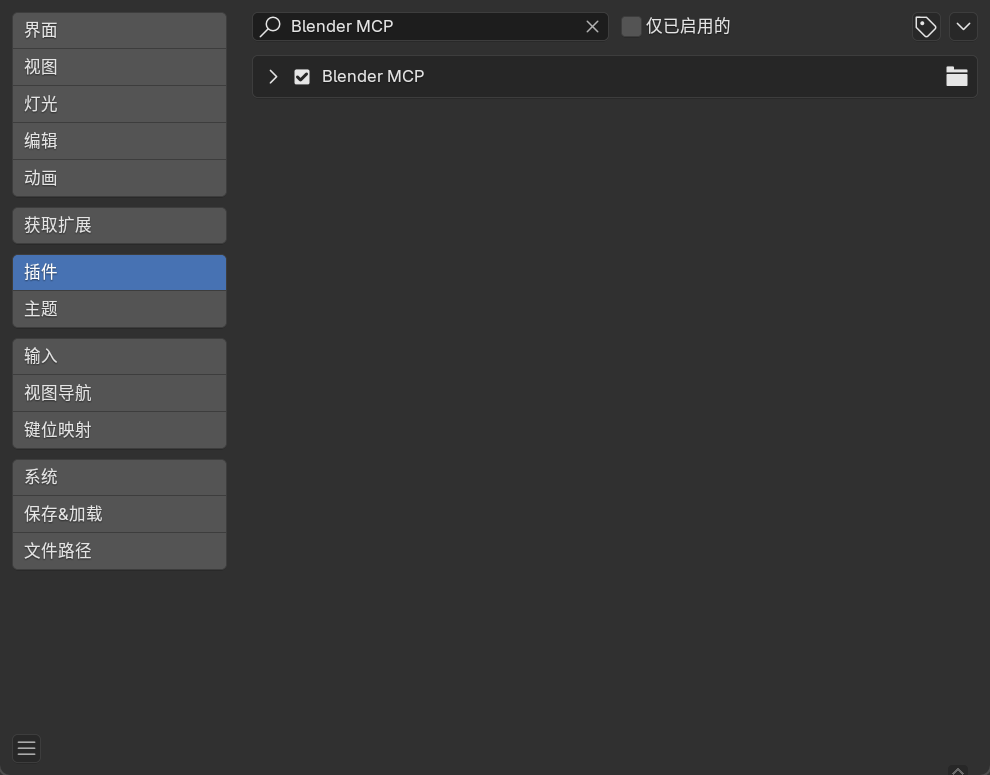The height and width of the screenshot is (775, 990).
Task: Go to the 视图导航 section
Action: tap(119, 394)
